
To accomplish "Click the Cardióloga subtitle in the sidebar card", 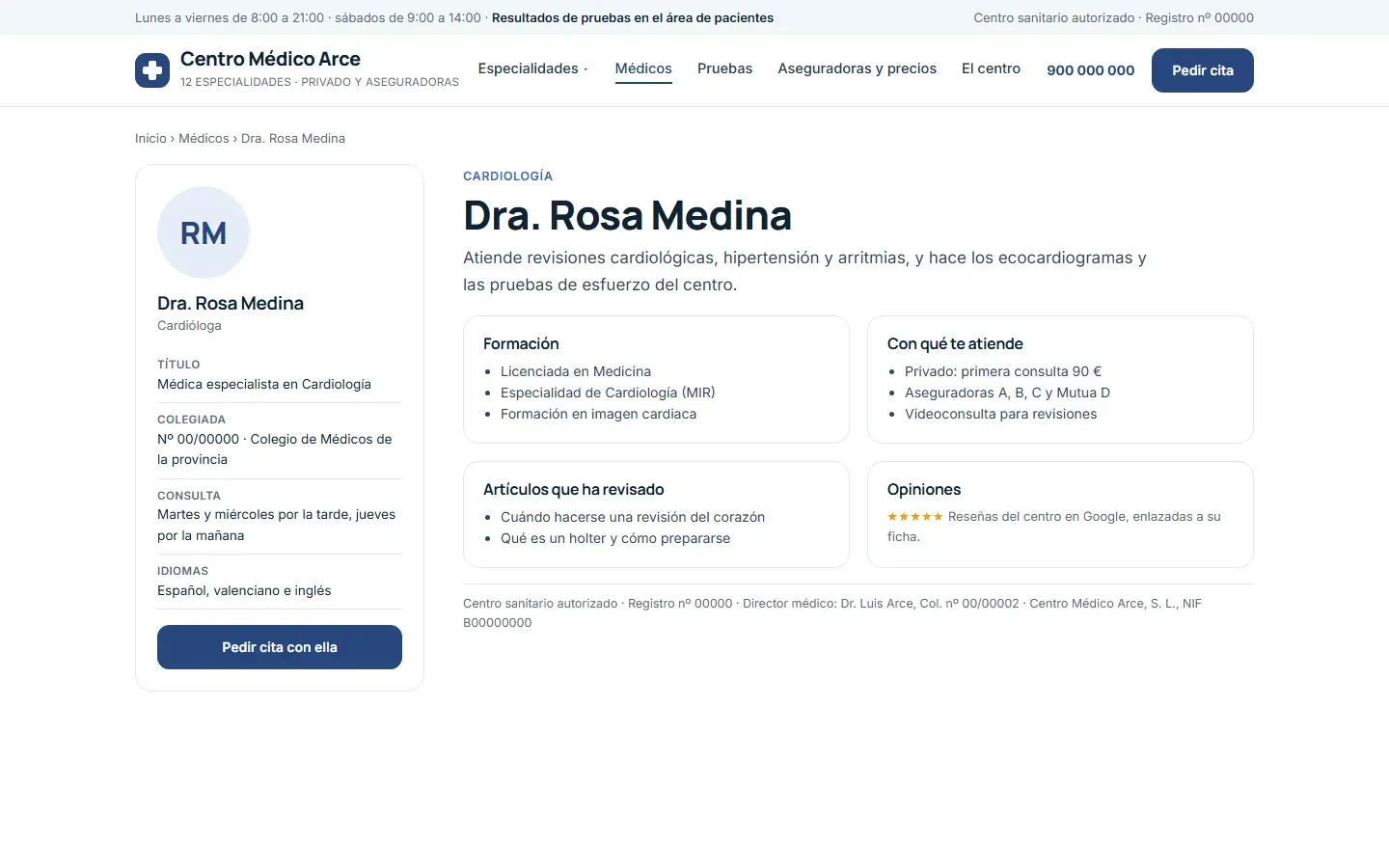I will [189, 326].
